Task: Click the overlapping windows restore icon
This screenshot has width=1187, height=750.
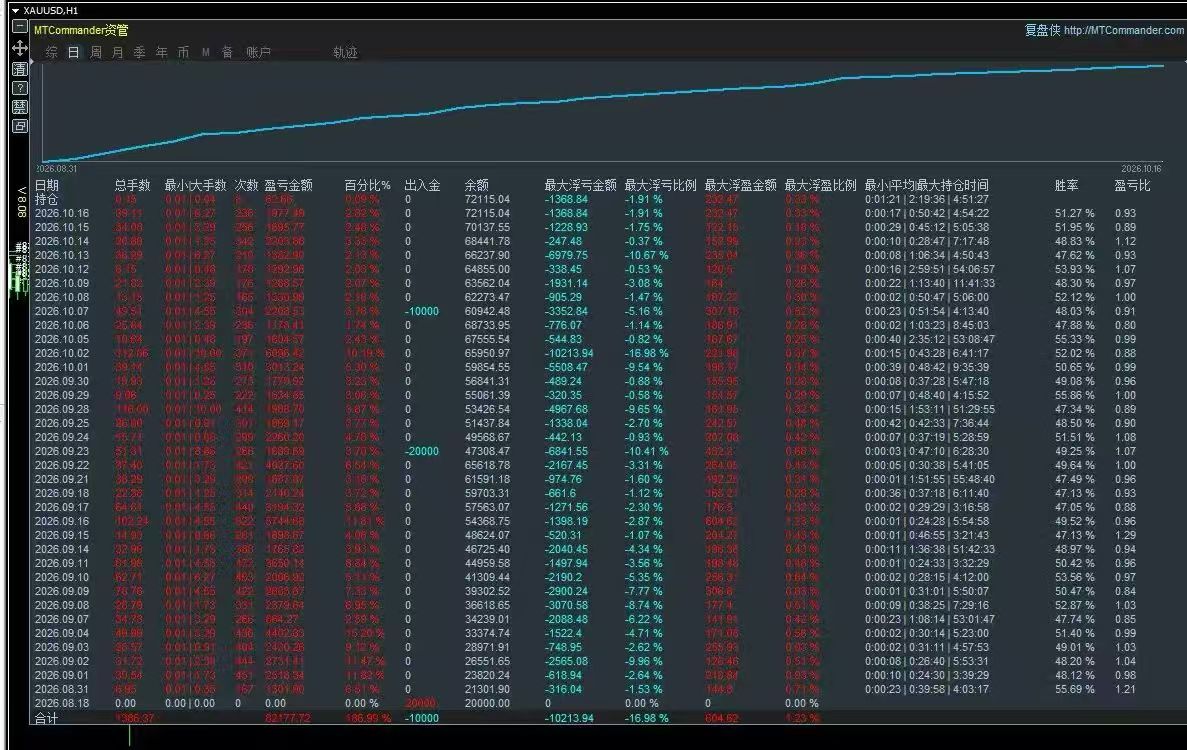Action: pyautogui.click(x=20, y=126)
